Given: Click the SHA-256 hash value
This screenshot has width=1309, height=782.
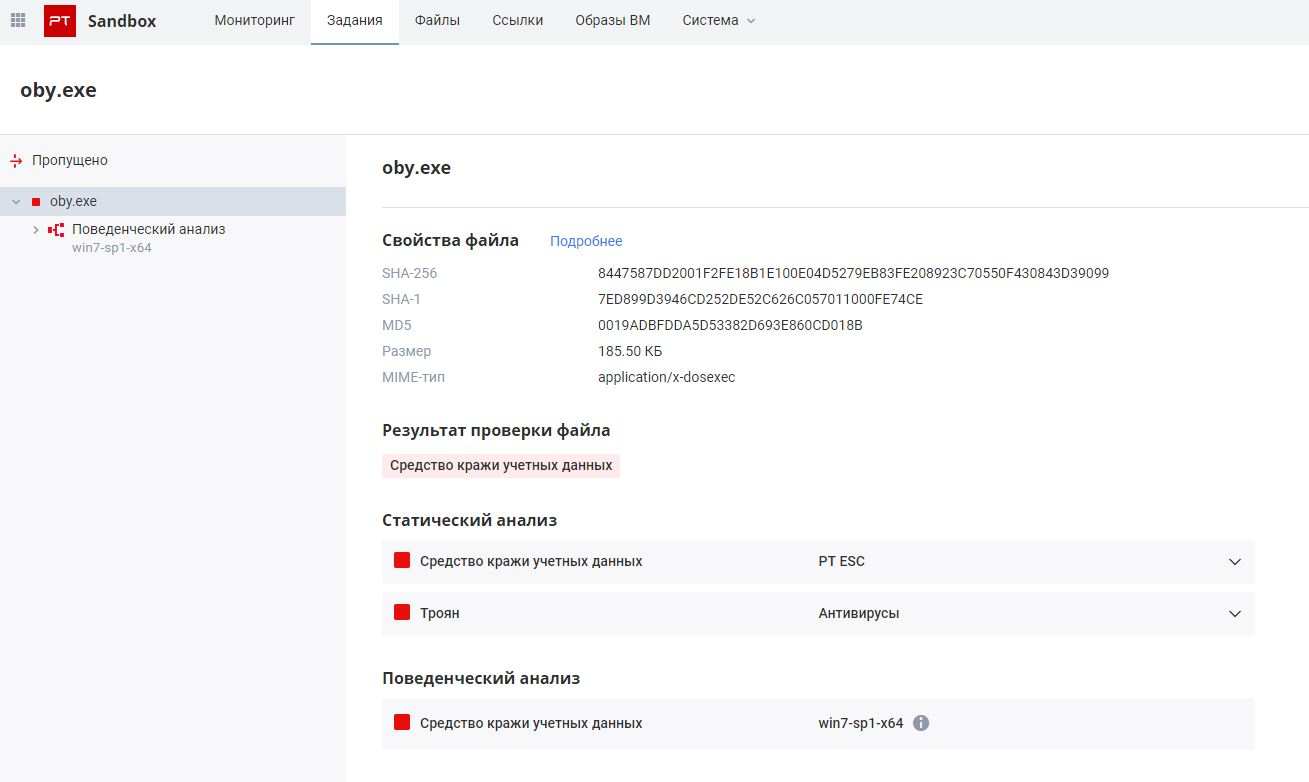Looking at the screenshot, I should pyautogui.click(x=853, y=273).
